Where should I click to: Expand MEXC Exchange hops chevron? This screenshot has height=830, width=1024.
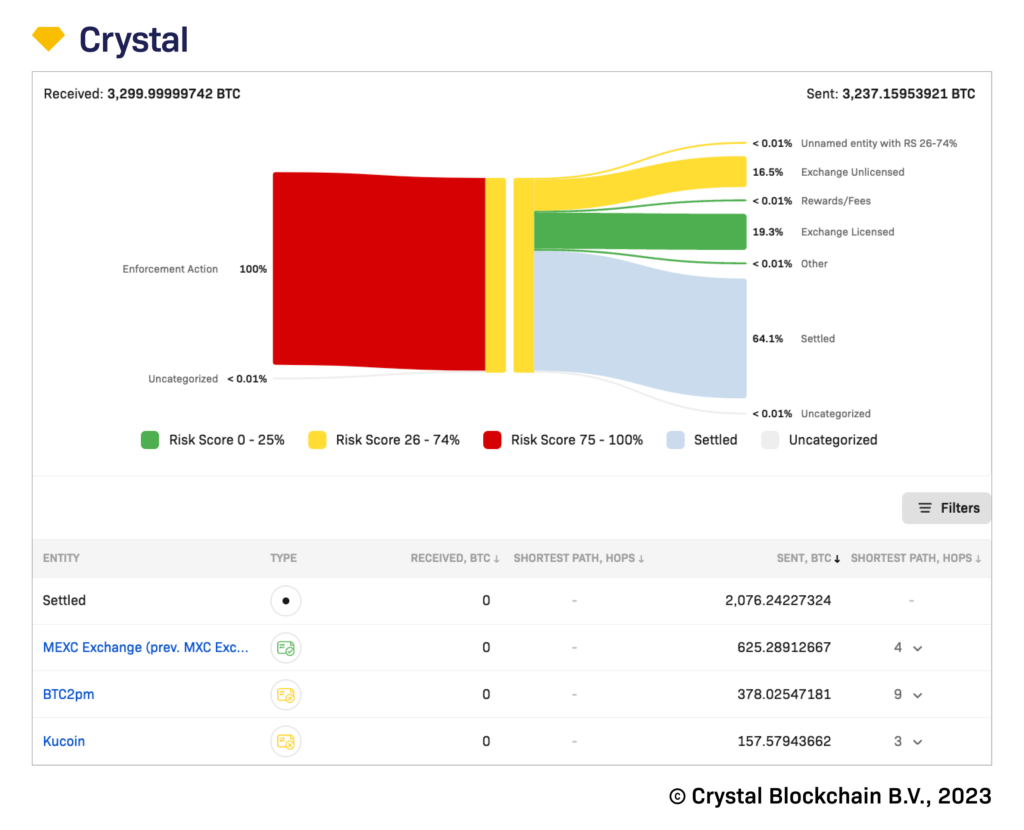(918, 649)
